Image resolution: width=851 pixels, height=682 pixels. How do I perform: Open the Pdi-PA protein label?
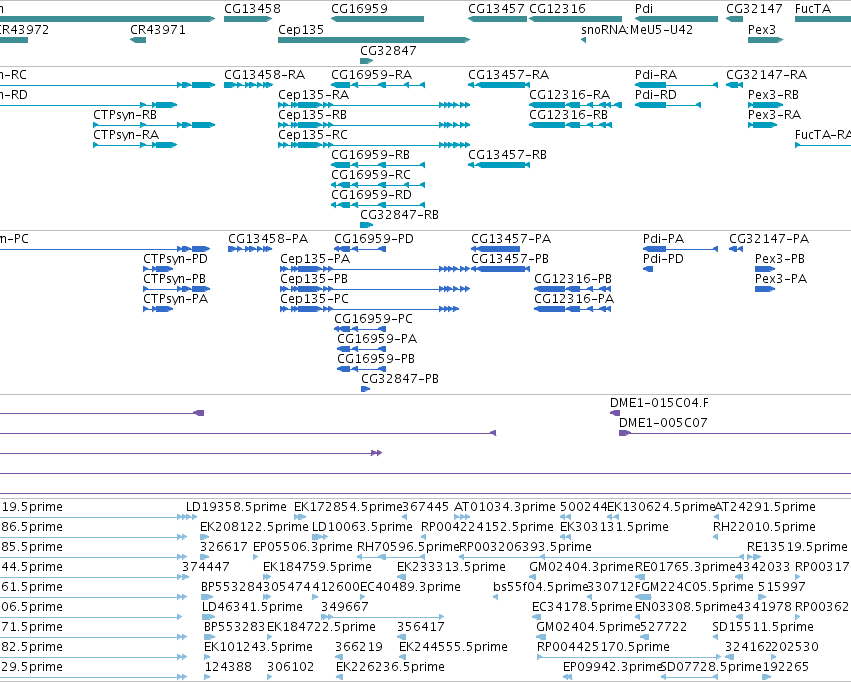point(663,239)
